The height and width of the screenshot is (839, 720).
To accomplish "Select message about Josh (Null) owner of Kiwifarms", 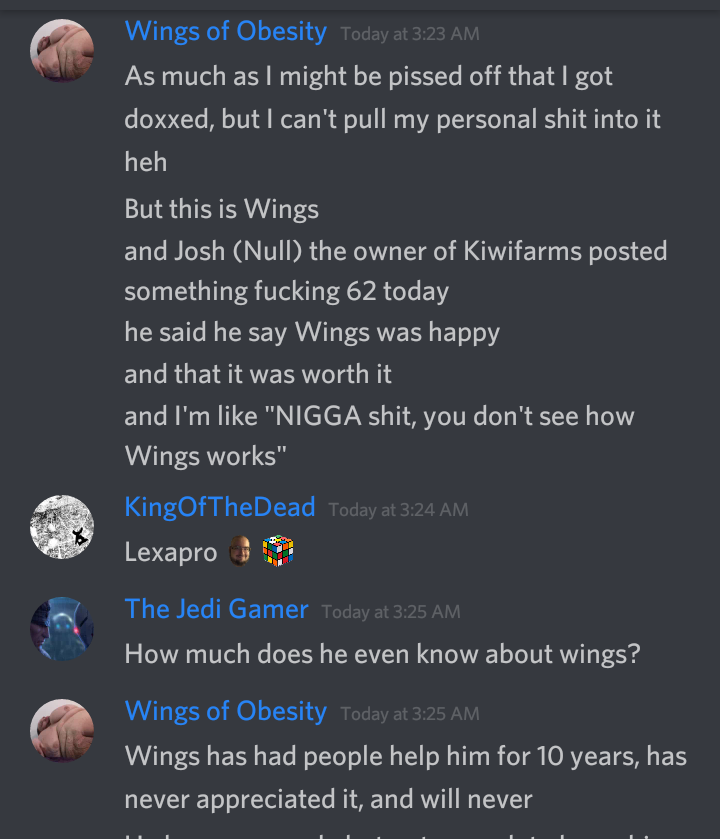I will click(x=396, y=271).
